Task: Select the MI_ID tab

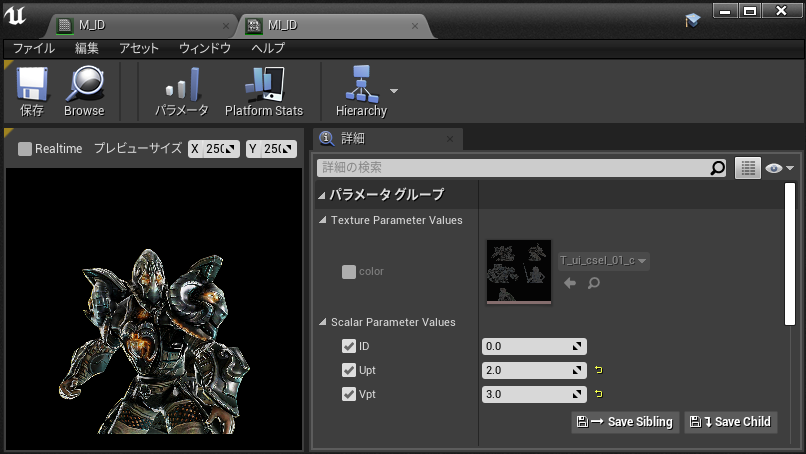Action: point(332,25)
